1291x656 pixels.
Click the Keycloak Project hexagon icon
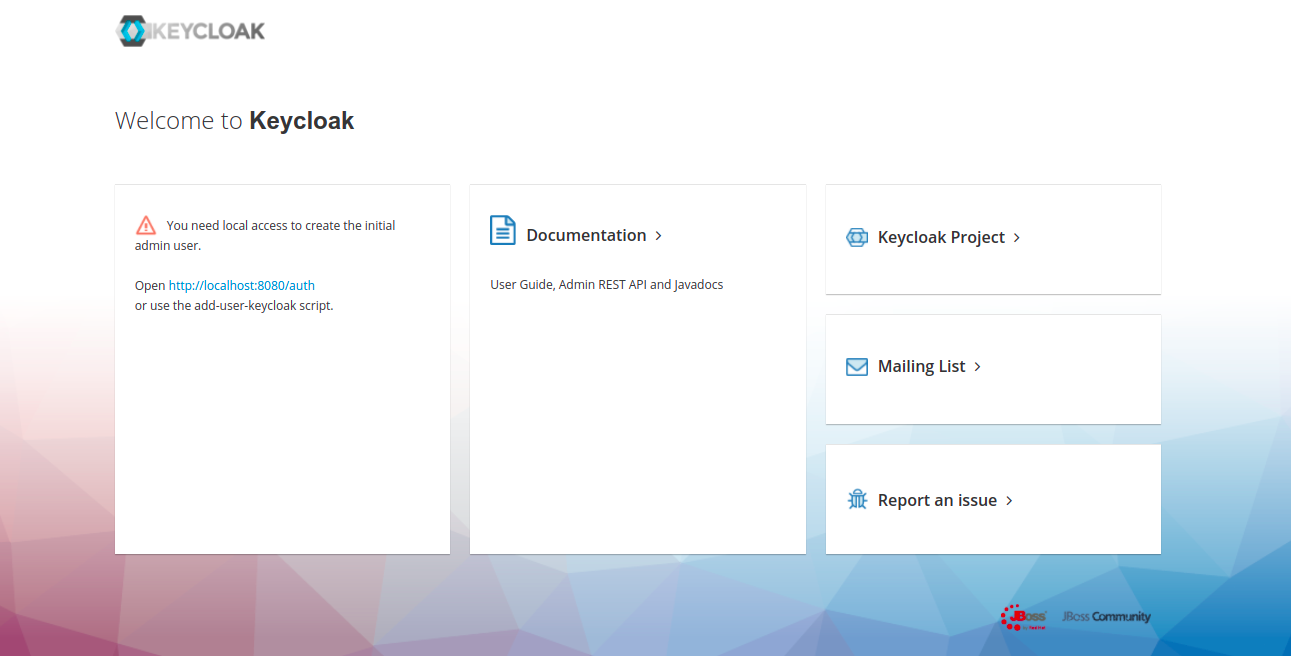pyautogui.click(x=857, y=237)
